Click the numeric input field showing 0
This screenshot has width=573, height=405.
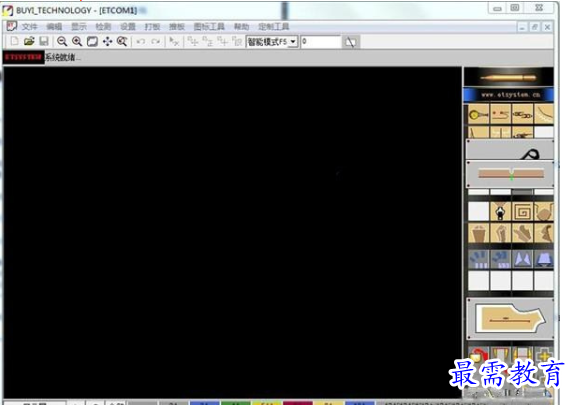coord(321,42)
